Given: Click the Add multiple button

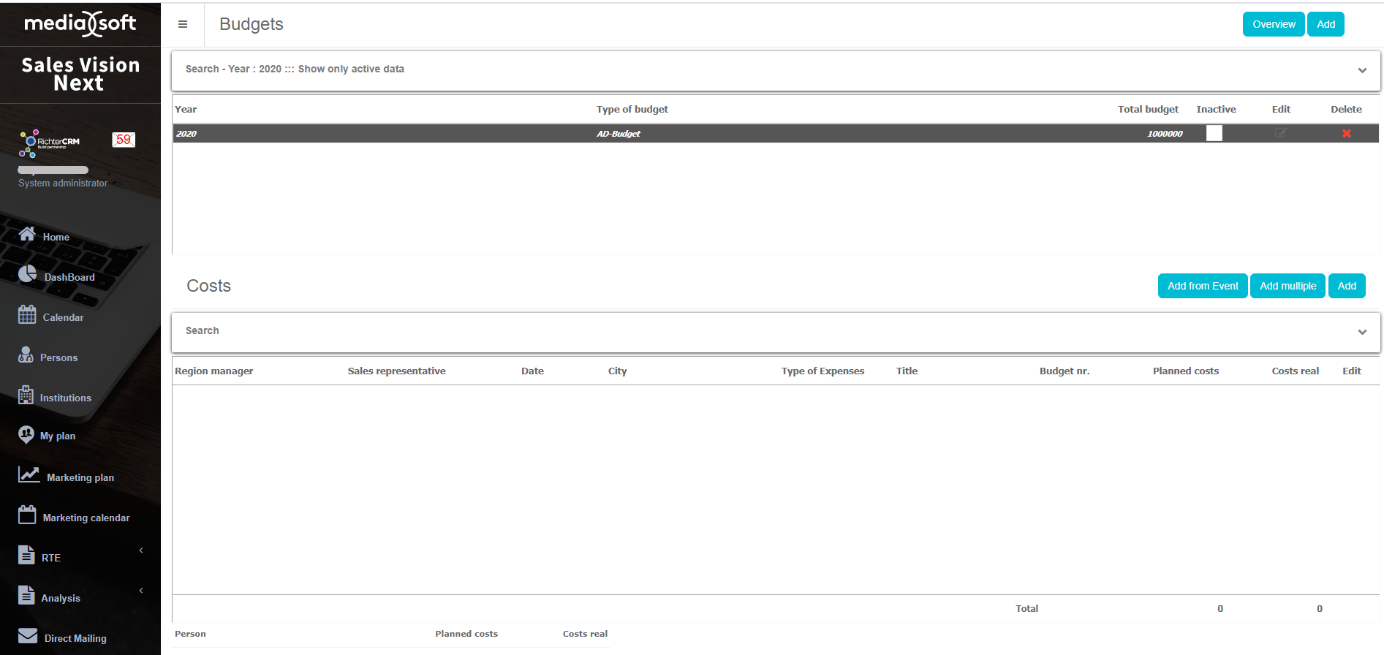Looking at the screenshot, I should [1287, 286].
